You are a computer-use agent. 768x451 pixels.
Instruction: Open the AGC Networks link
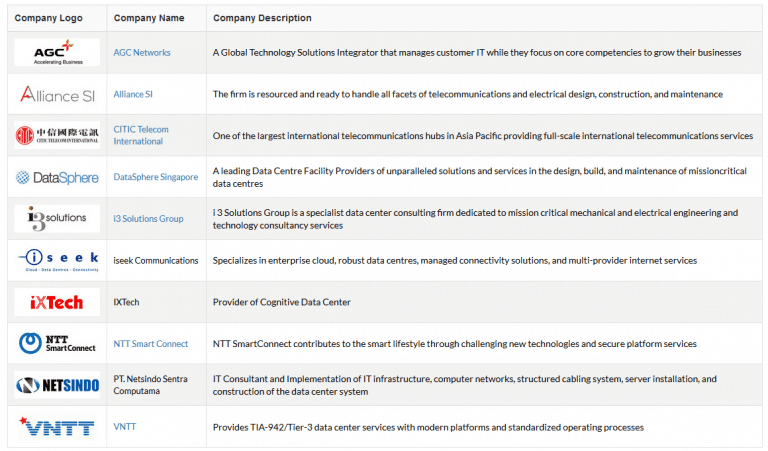(142, 52)
